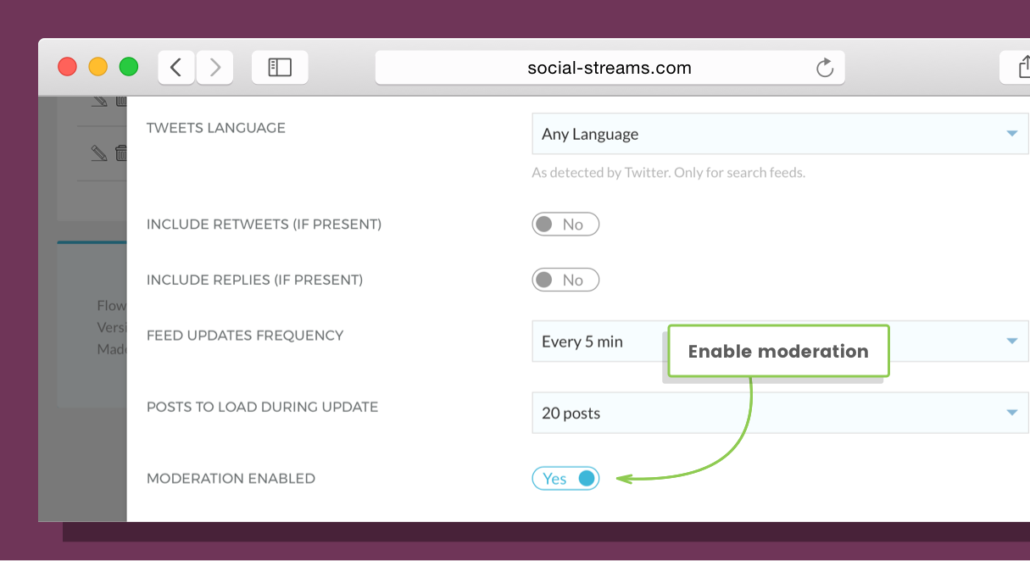Image resolution: width=1030 pixels, height=561 pixels.
Task: Go back with the browser back arrow
Action: pyautogui.click(x=176, y=67)
